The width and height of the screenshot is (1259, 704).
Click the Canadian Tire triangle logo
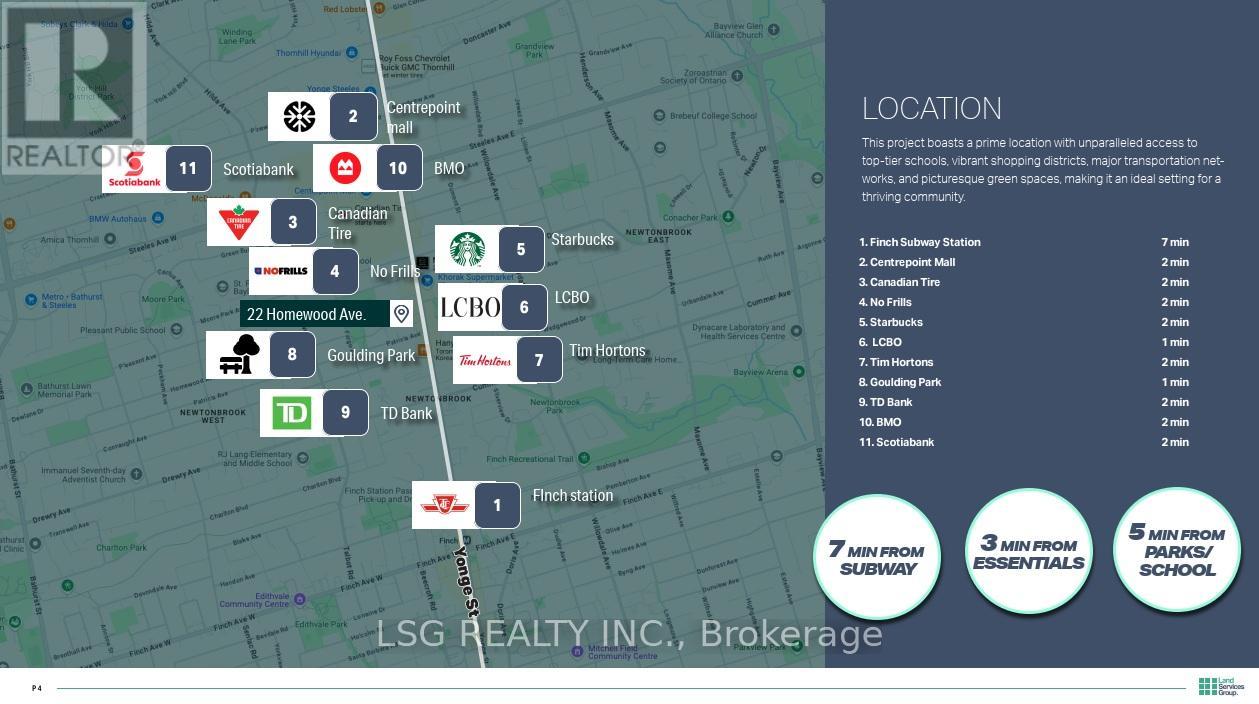(238, 222)
